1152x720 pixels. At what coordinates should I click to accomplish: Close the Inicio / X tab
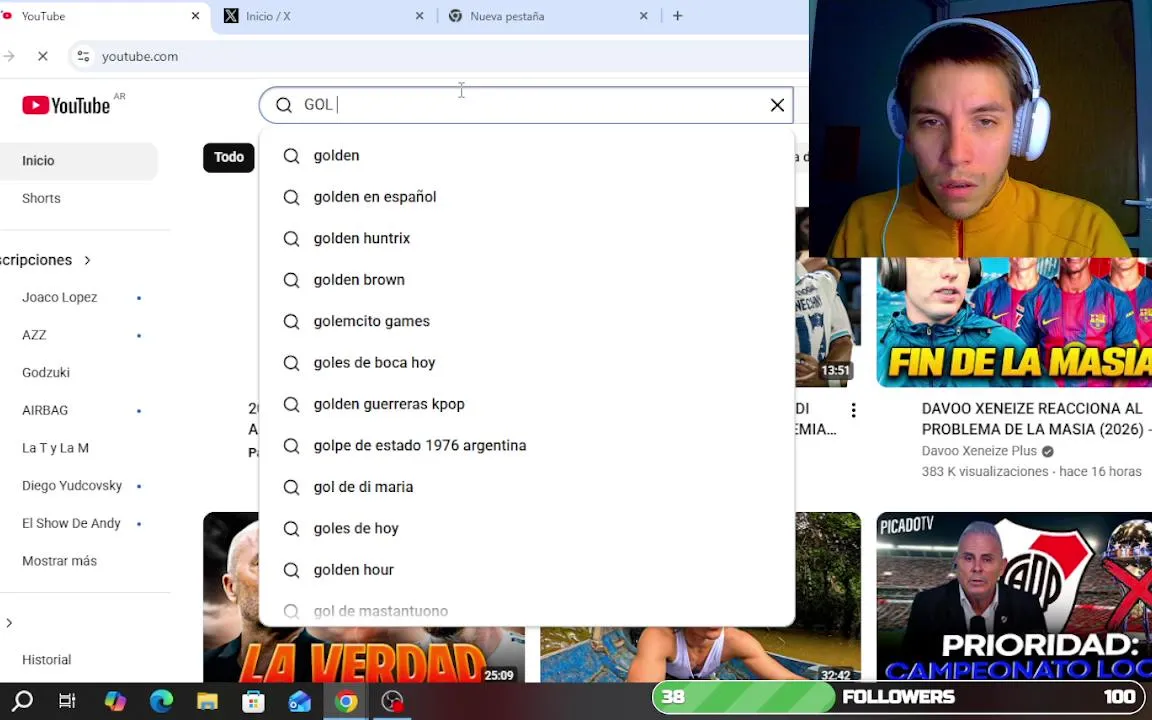420,16
